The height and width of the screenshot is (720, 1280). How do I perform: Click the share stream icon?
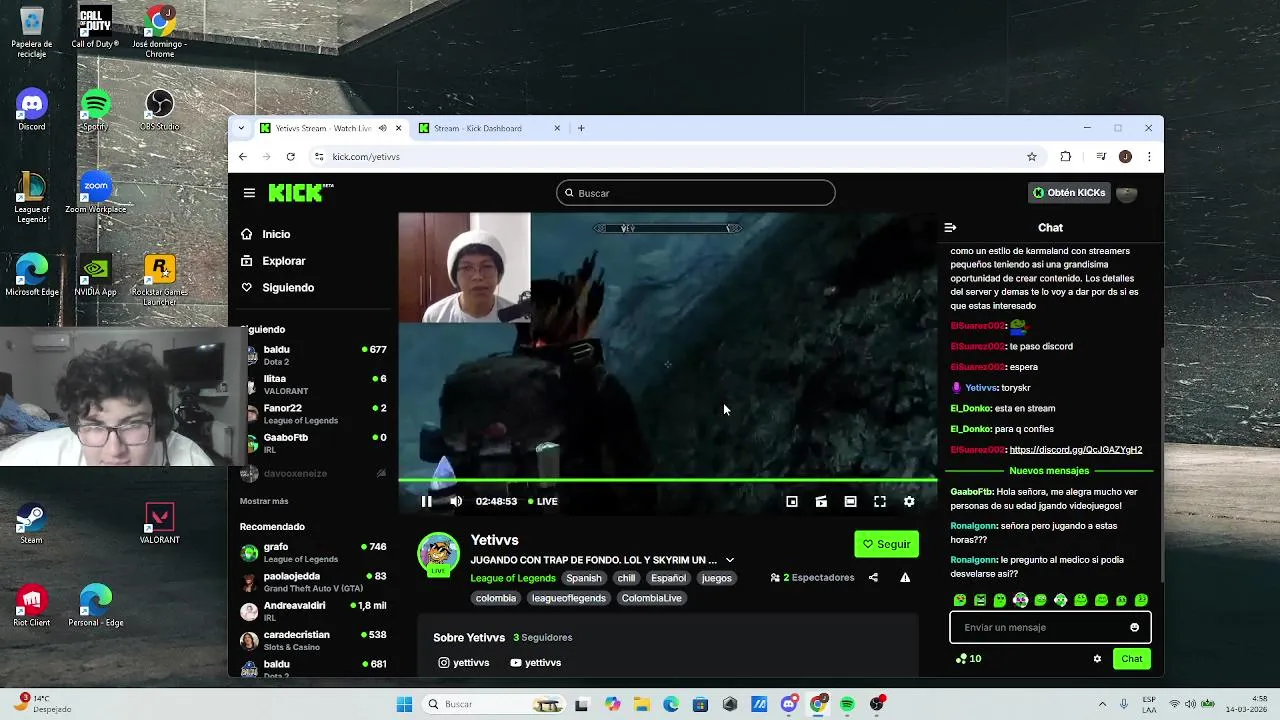873,578
